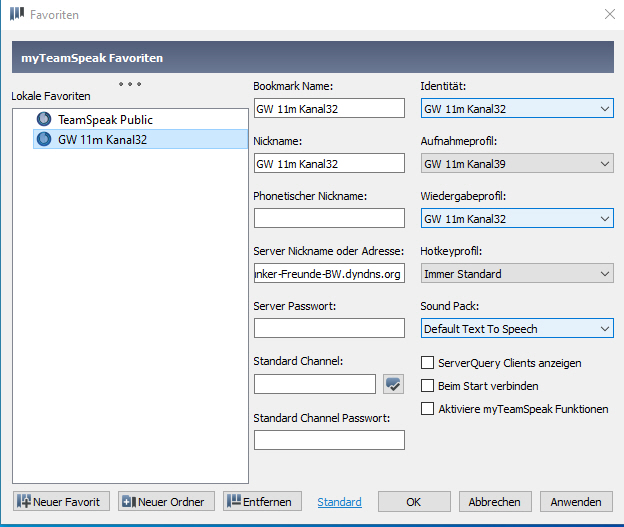This screenshot has height=527, width=624.
Task: Close the Favoriten dialog window
Action: click(610, 14)
